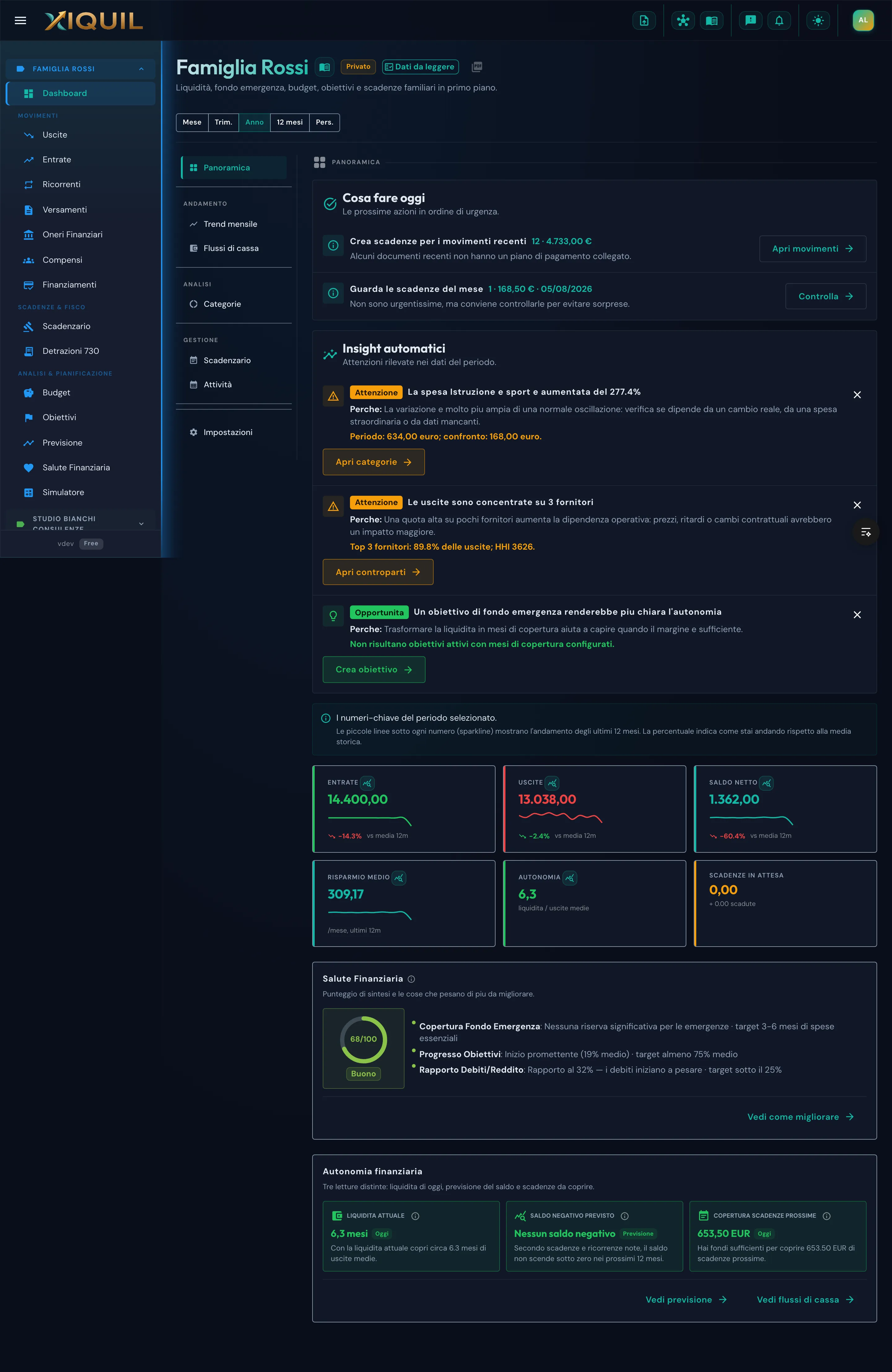The height and width of the screenshot is (1372, 892).
Task: Select the Anno period toggle
Action: (x=254, y=122)
